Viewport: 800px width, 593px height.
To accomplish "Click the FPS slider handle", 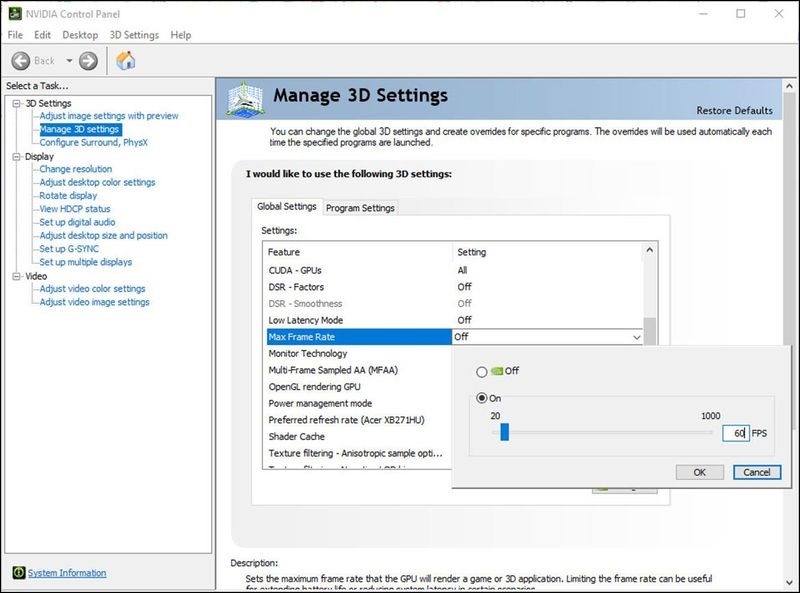I will 505,432.
